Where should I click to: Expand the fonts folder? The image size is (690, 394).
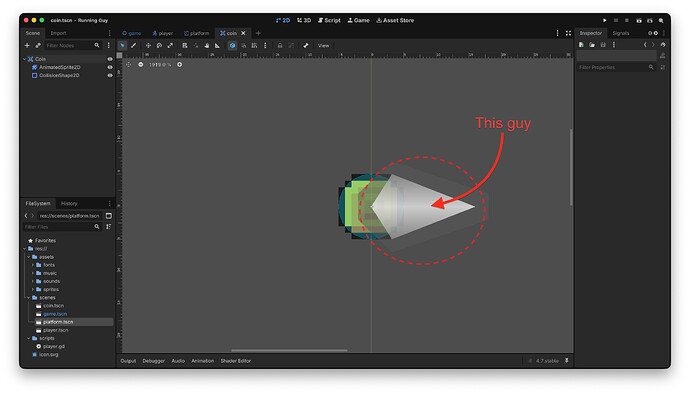tap(33, 265)
